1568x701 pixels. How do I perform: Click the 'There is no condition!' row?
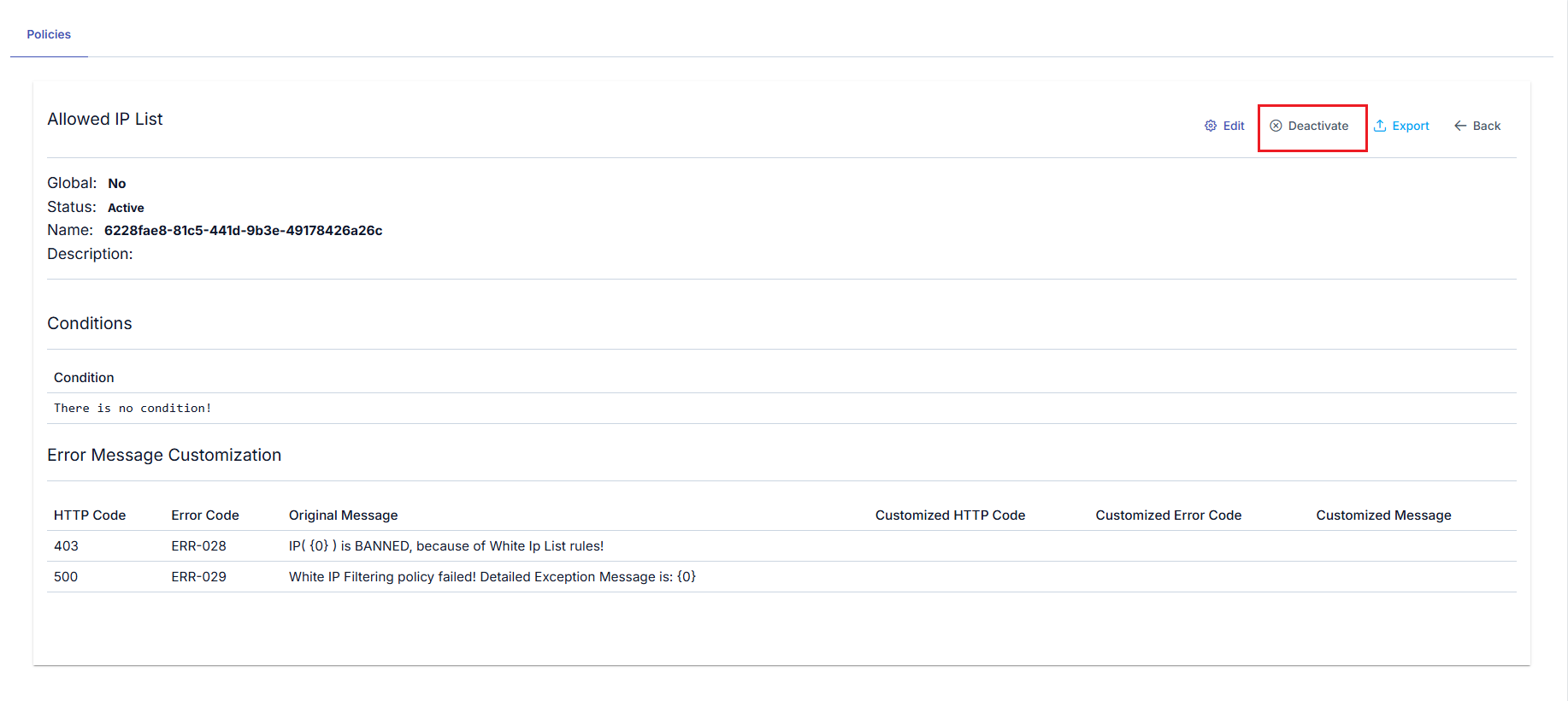781,409
